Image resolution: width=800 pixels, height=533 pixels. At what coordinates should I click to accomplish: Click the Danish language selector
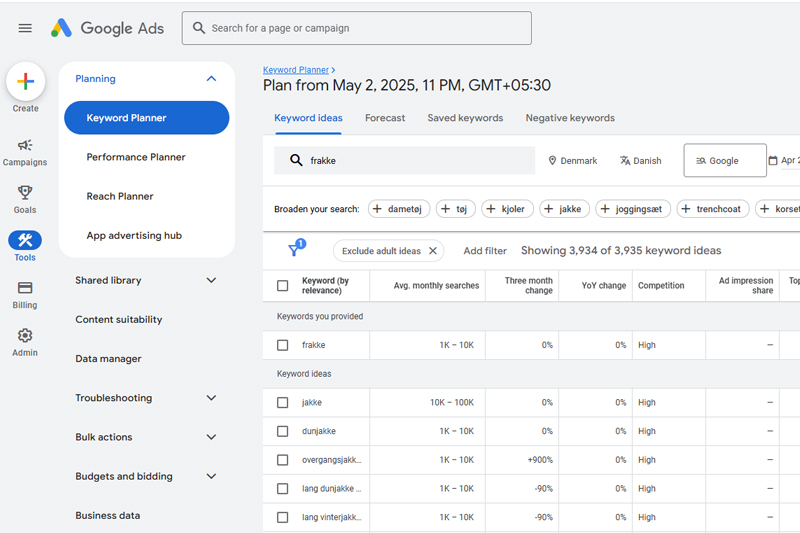[x=641, y=161]
